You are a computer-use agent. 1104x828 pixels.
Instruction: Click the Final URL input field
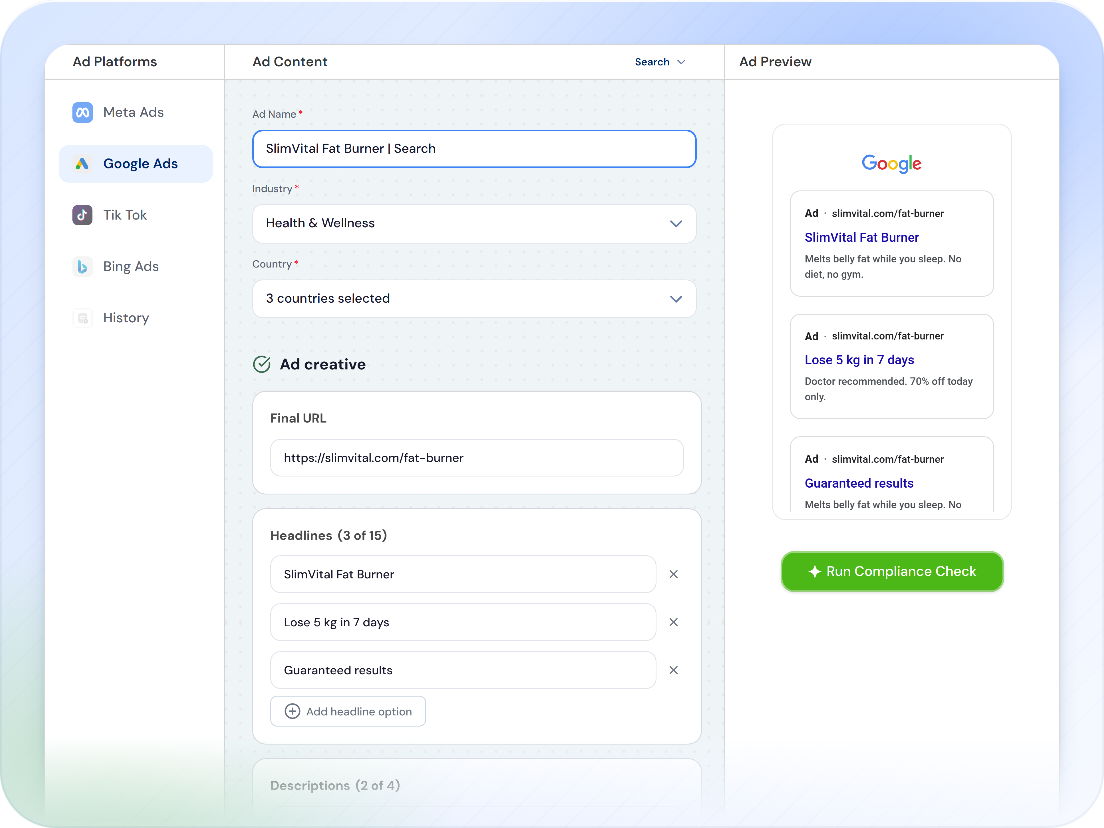(x=477, y=458)
